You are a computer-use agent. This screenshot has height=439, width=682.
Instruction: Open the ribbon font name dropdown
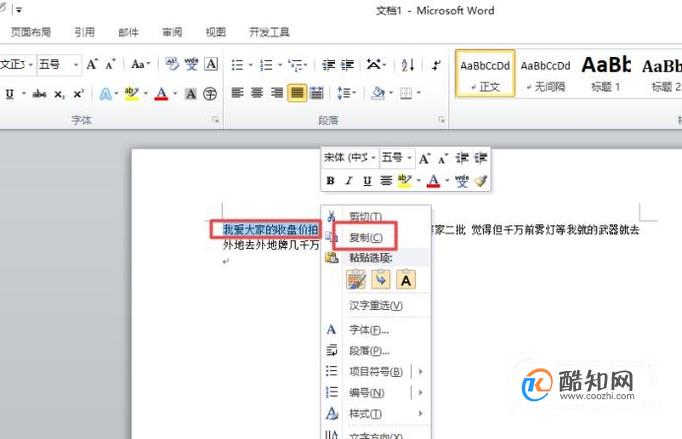click(31, 65)
